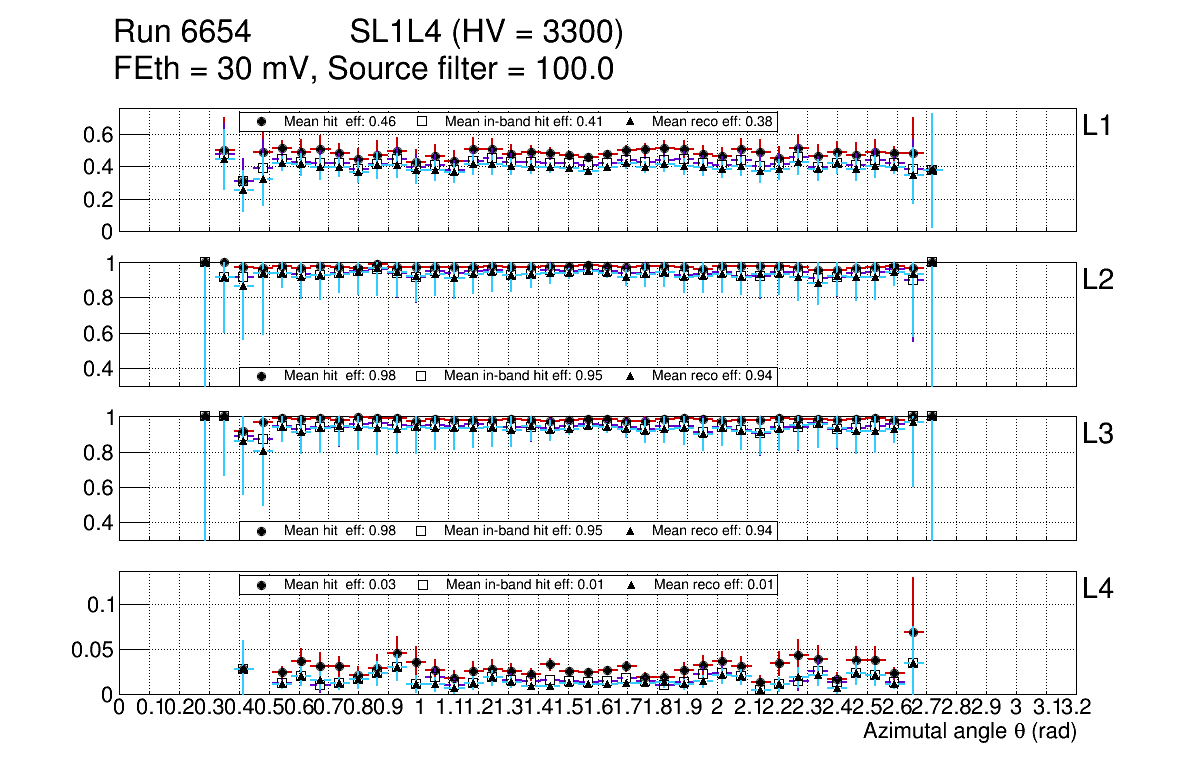Image resolution: width=1196 pixels, height=772 pixels.
Task: Click 'Mean in-band hit eff: 0.01' in L4 legend
Action: [524, 584]
